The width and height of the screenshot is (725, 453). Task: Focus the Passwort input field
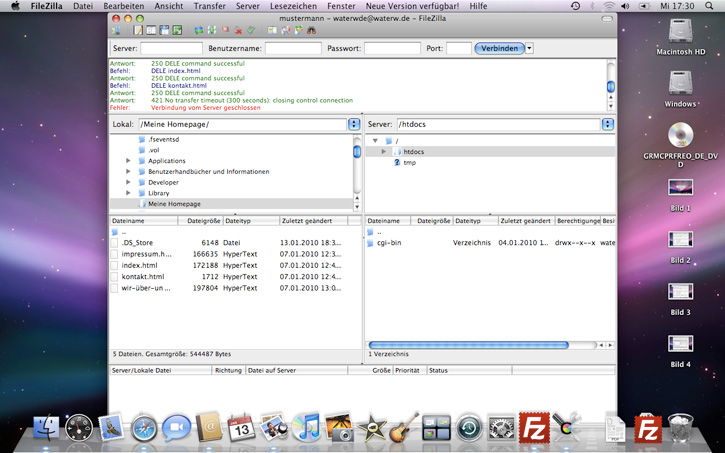tap(392, 48)
